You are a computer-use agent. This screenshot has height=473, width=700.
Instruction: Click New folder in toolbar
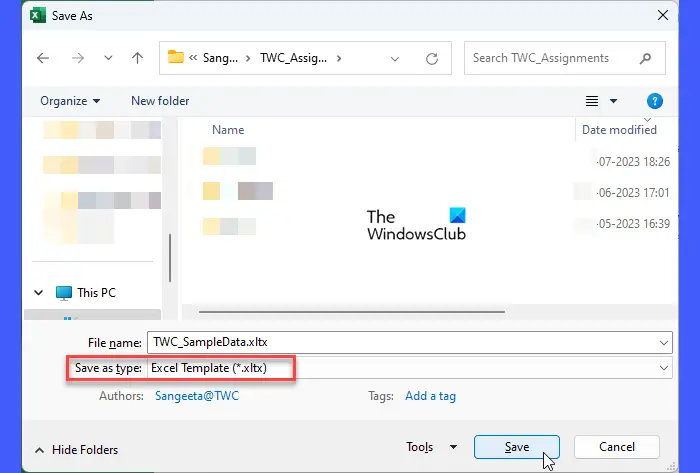click(160, 101)
